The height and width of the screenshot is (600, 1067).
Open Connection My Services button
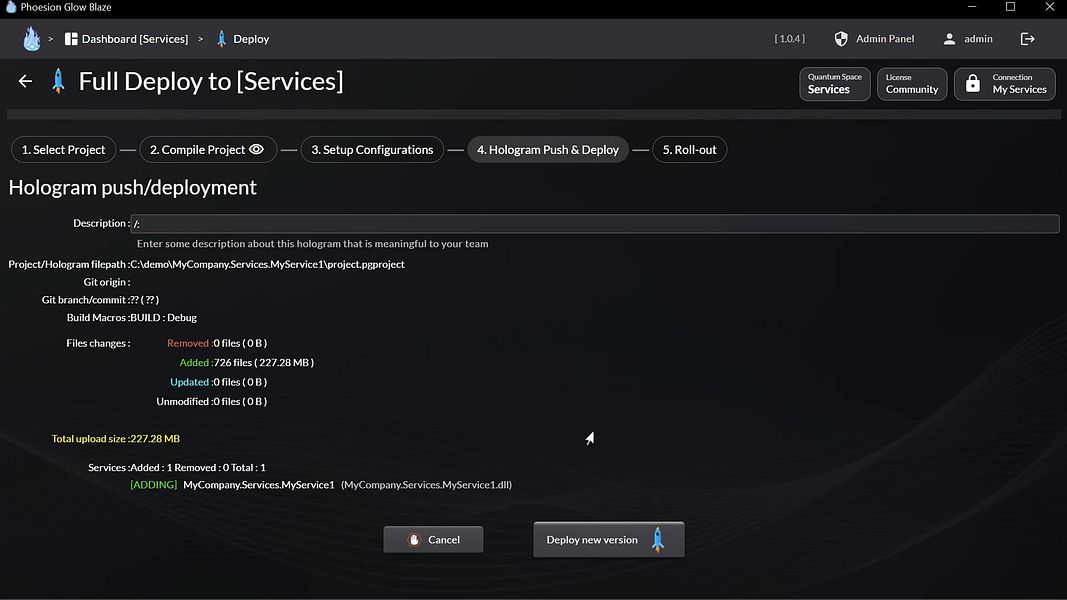pyautogui.click(x=1004, y=84)
